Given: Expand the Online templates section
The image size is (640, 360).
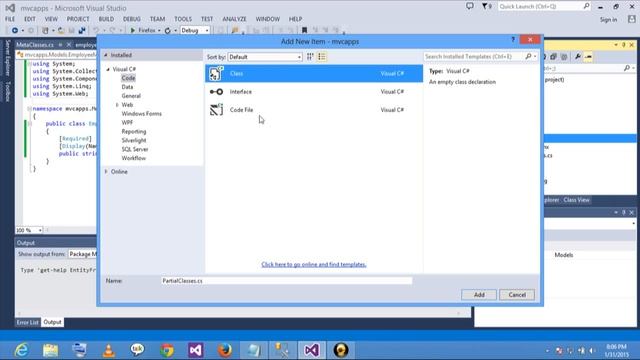Looking at the screenshot, I should tap(106, 171).
